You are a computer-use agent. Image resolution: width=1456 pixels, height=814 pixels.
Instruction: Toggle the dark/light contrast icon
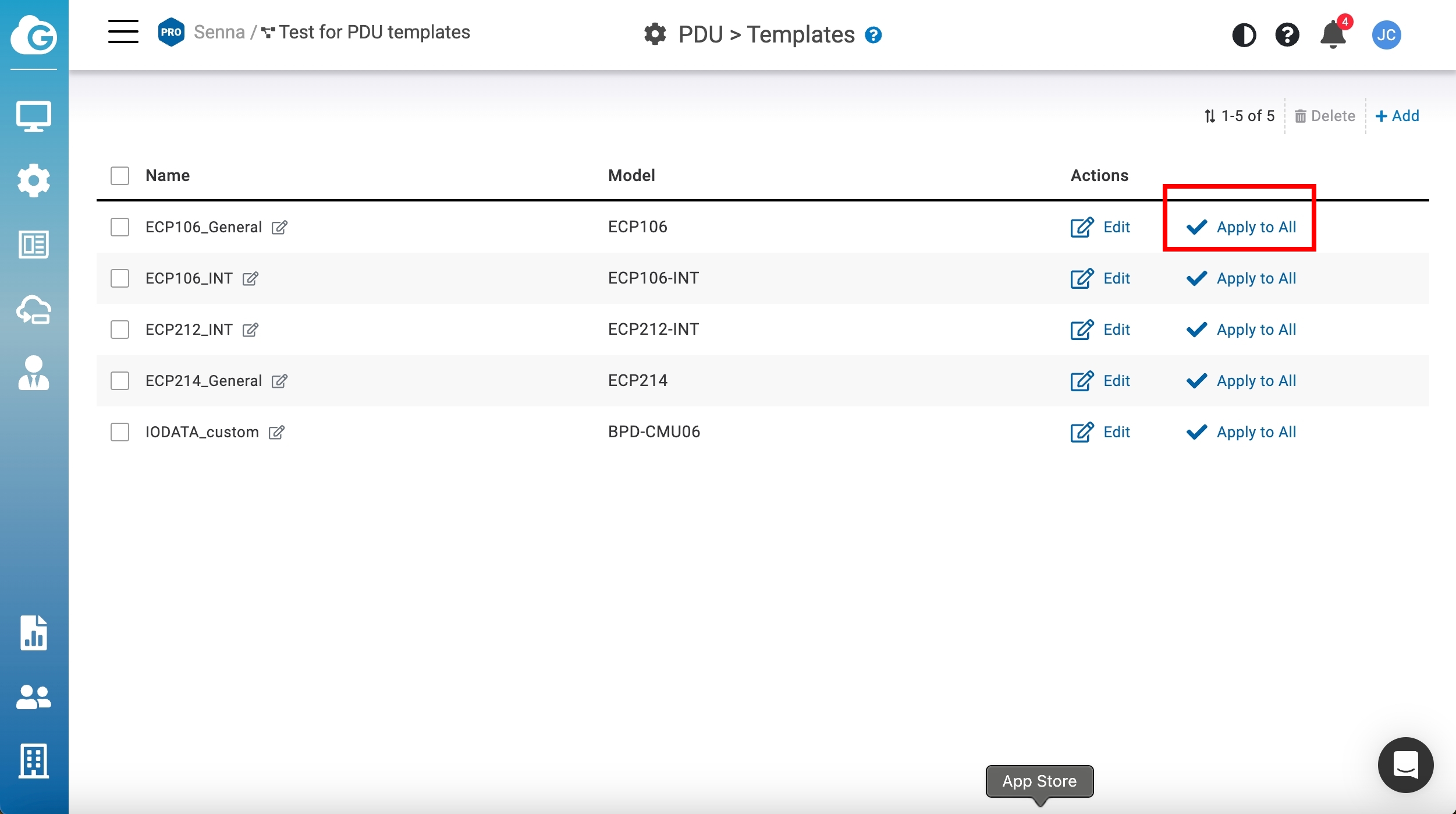coord(1244,35)
